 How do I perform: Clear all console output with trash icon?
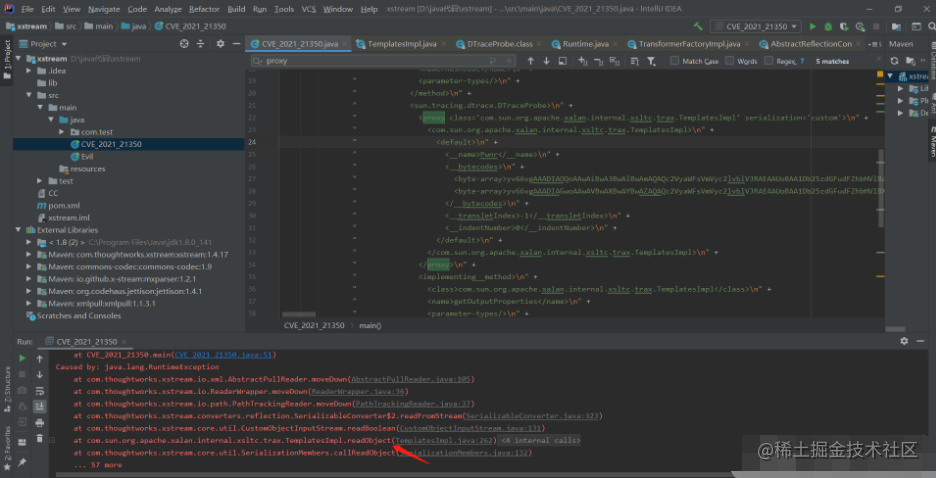(39, 439)
